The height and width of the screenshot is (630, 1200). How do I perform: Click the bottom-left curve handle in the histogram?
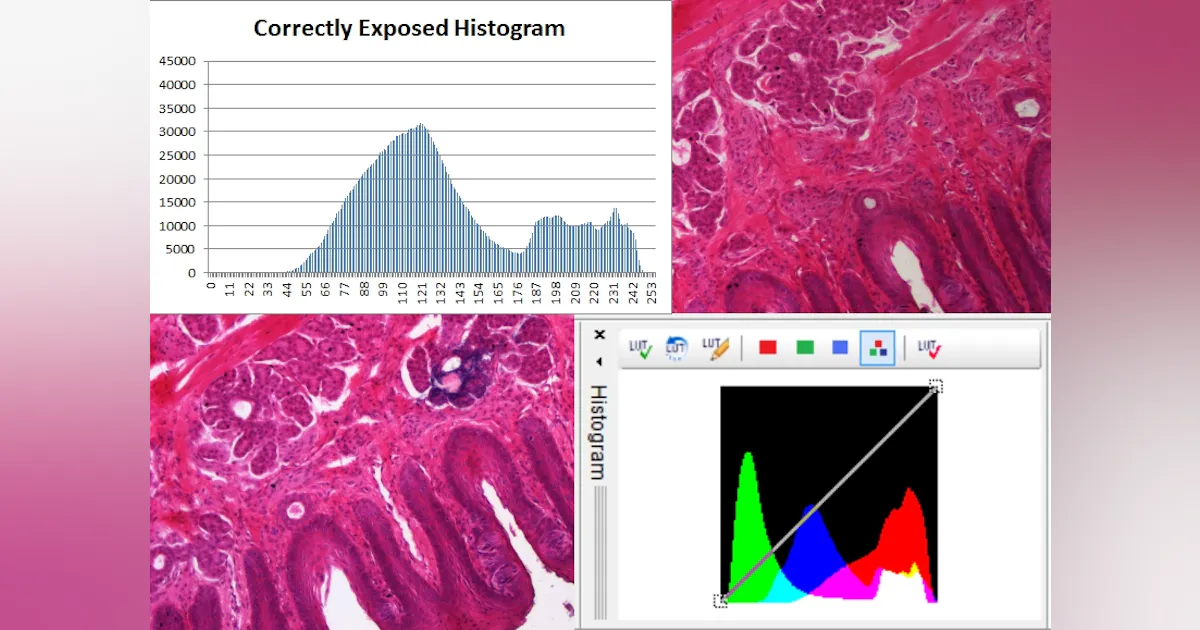[721, 601]
